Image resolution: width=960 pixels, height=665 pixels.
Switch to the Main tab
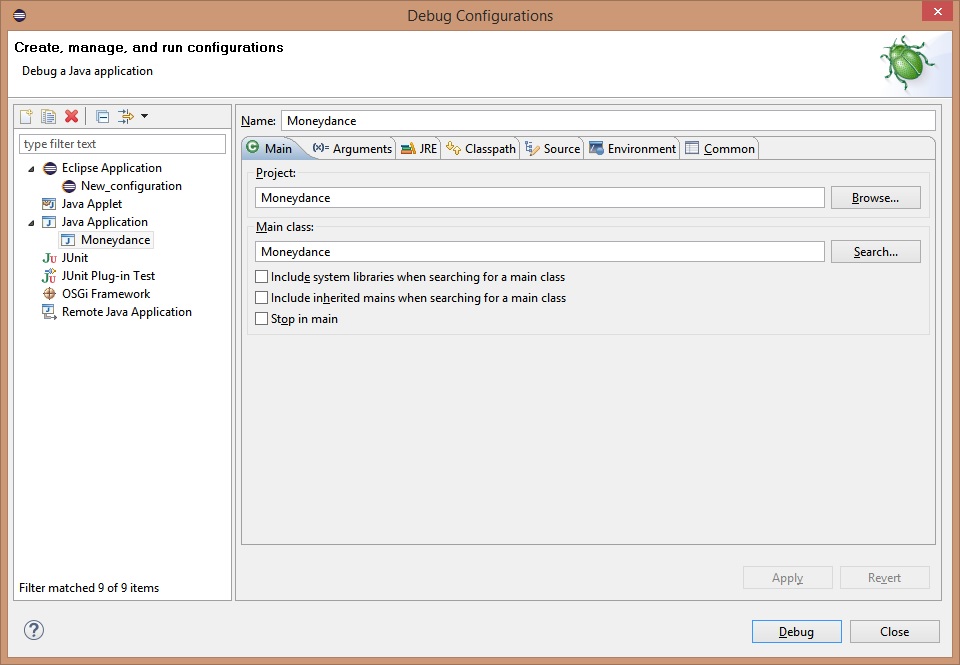click(270, 148)
